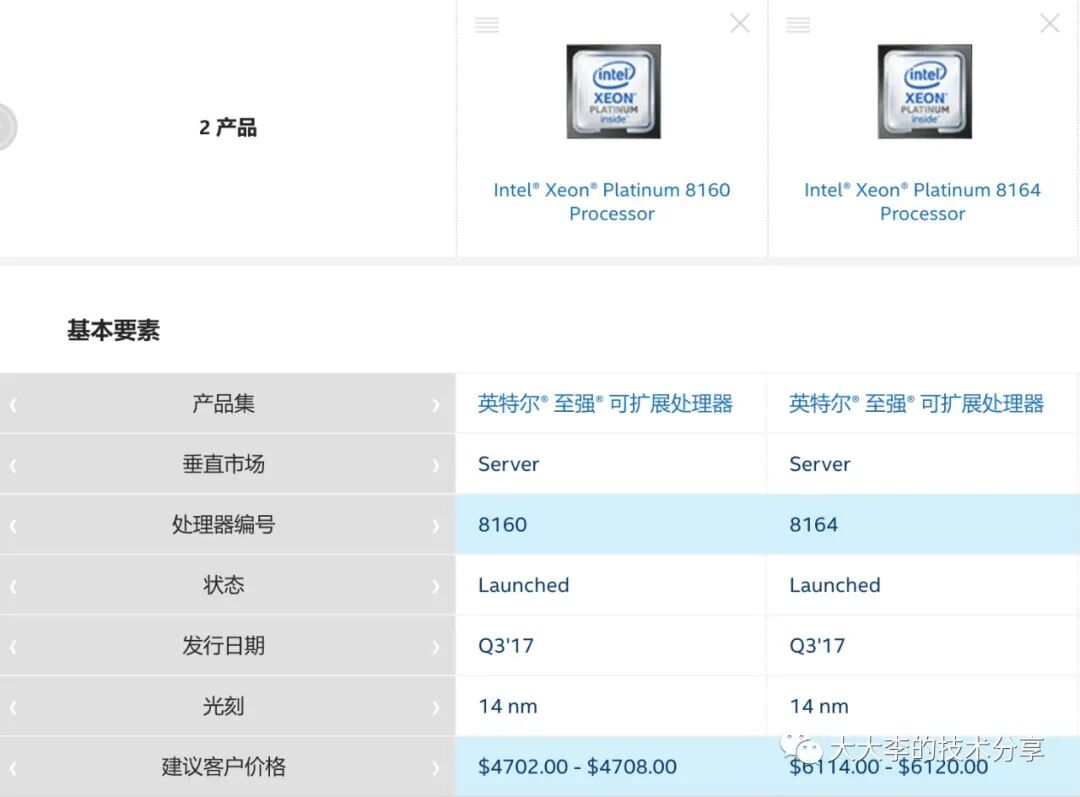Click the right chevron on the 发行日期 row
1080x797 pixels.
[x=435, y=647]
